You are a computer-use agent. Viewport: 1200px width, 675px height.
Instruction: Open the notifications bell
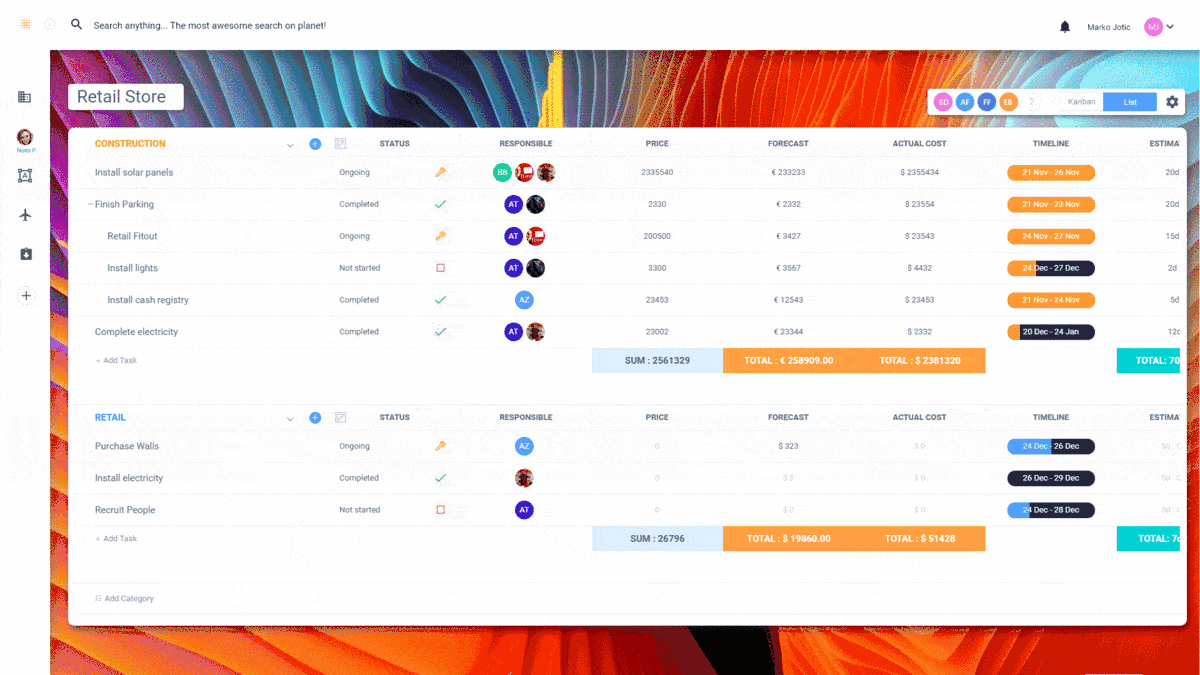click(x=1065, y=27)
